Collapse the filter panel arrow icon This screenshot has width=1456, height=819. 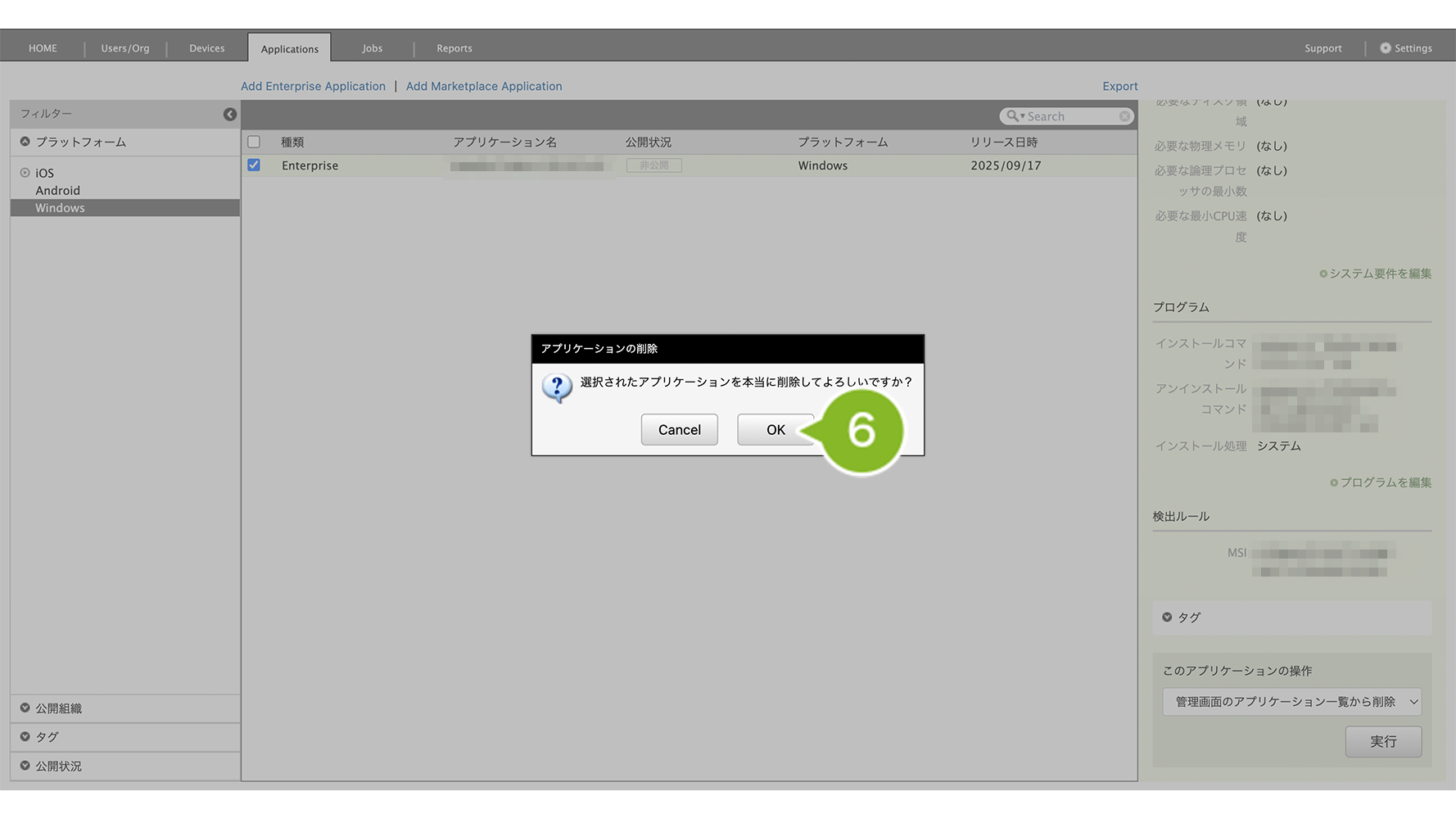pyautogui.click(x=230, y=115)
